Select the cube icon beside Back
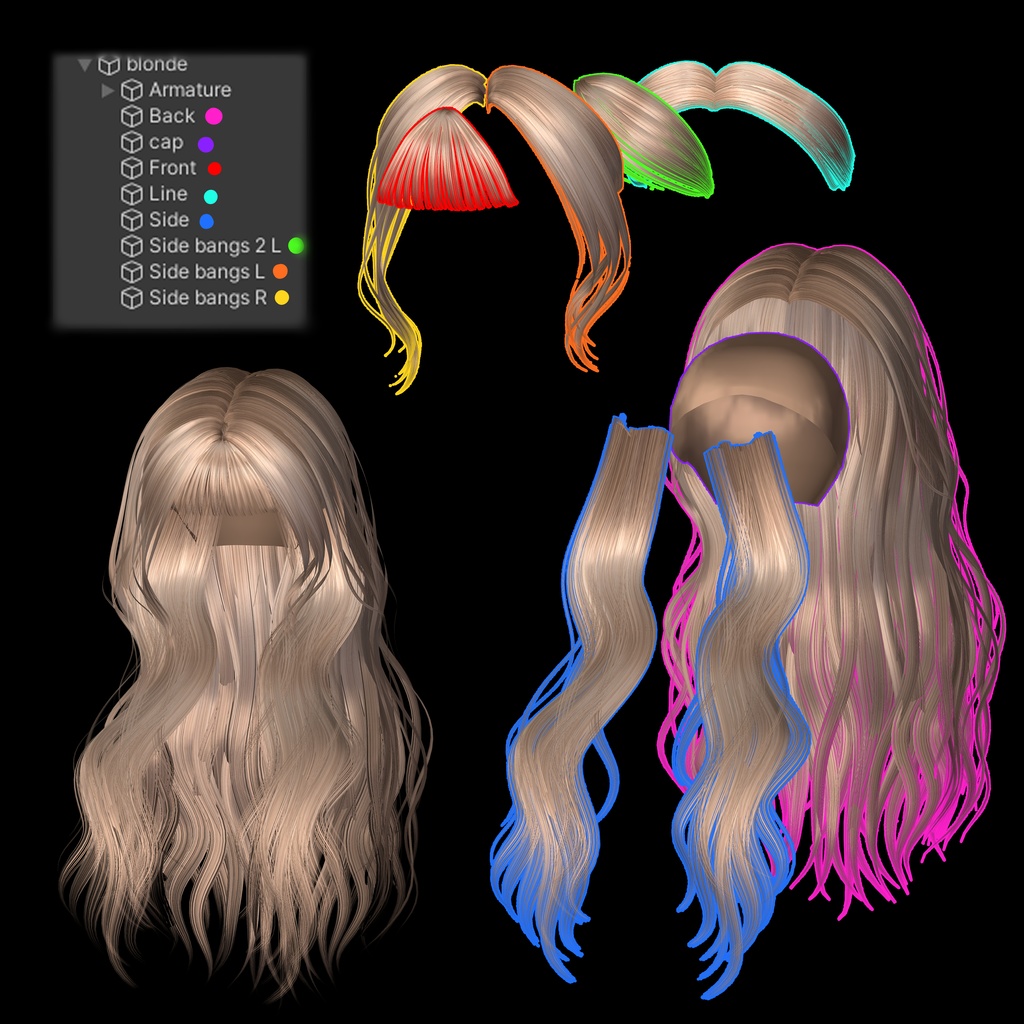 click(x=131, y=115)
